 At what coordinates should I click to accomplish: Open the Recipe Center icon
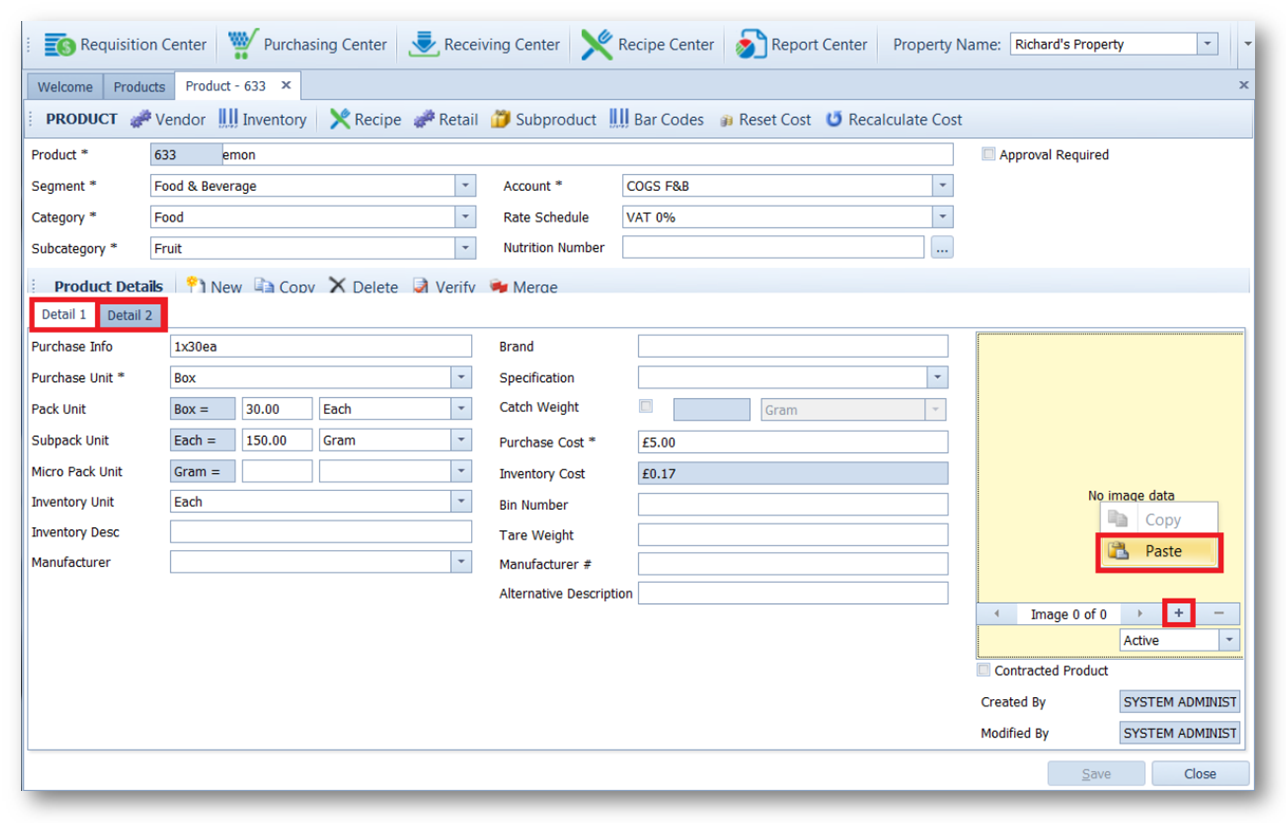coord(597,45)
